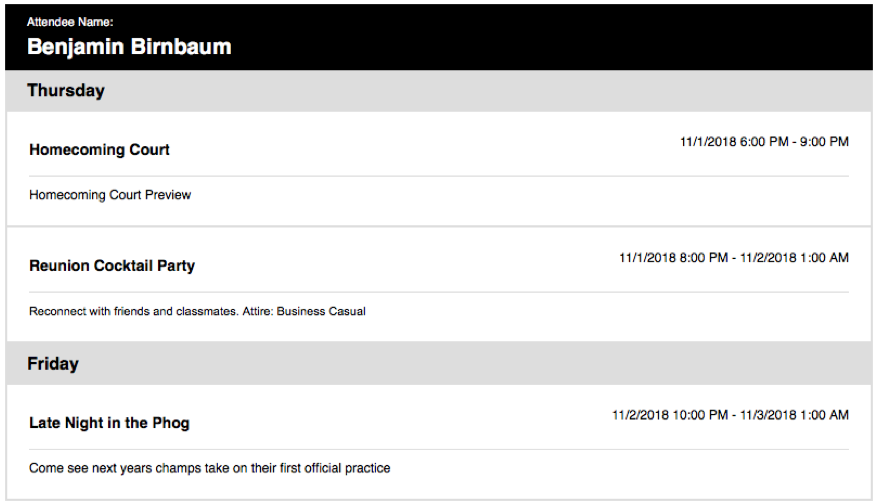Click the 11/2/2018 10:00 PM start time
The height and width of the screenshot is (503, 876).
click(670, 415)
